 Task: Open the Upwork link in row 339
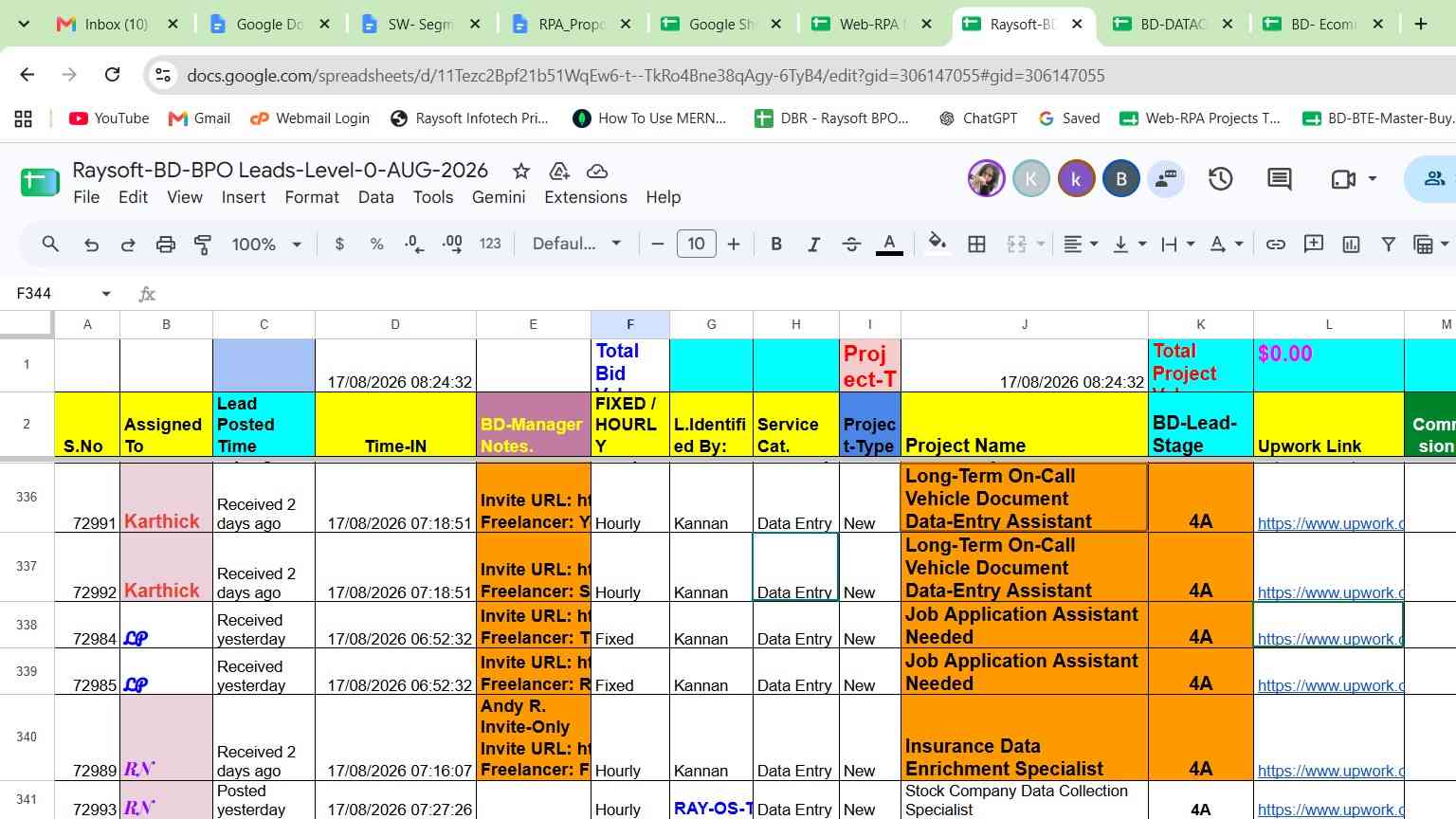(x=1331, y=685)
